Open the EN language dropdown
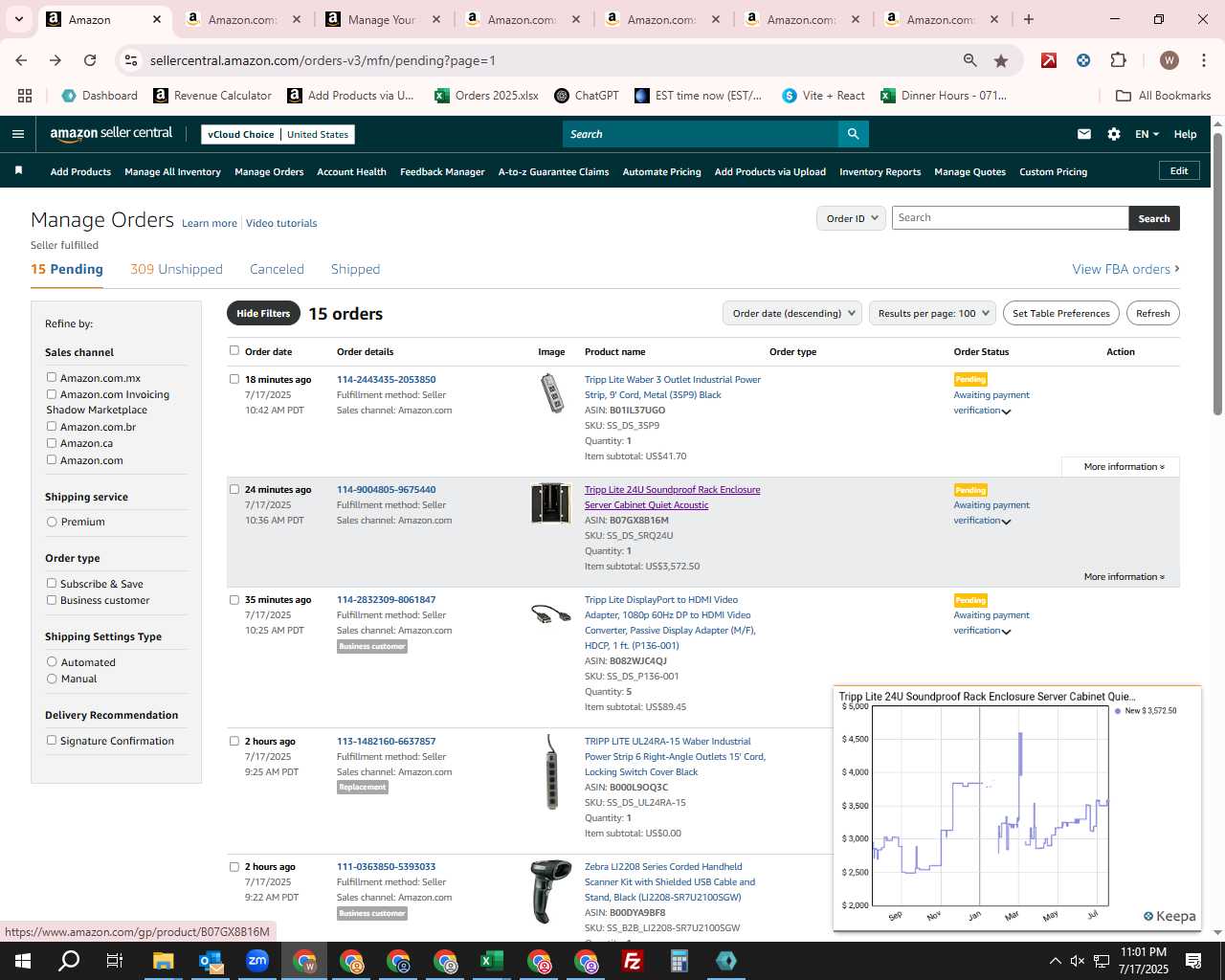 click(1147, 134)
